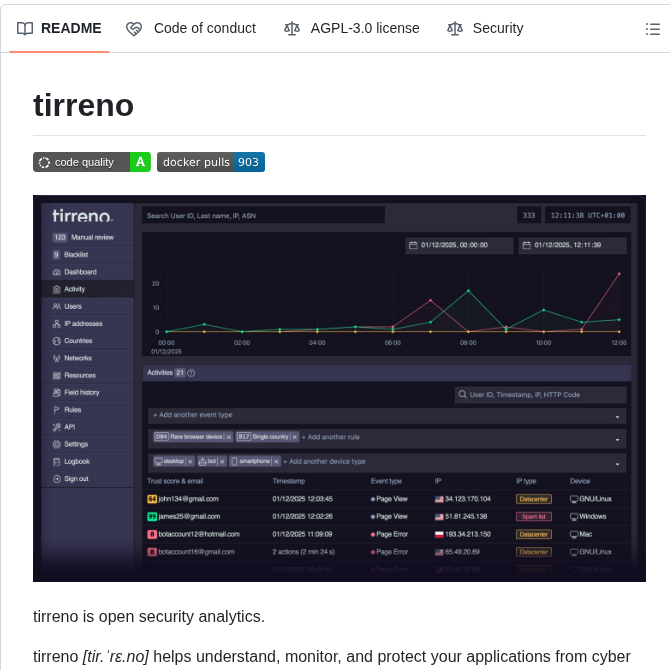
Task: Open the README tab
Action: coord(59,28)
